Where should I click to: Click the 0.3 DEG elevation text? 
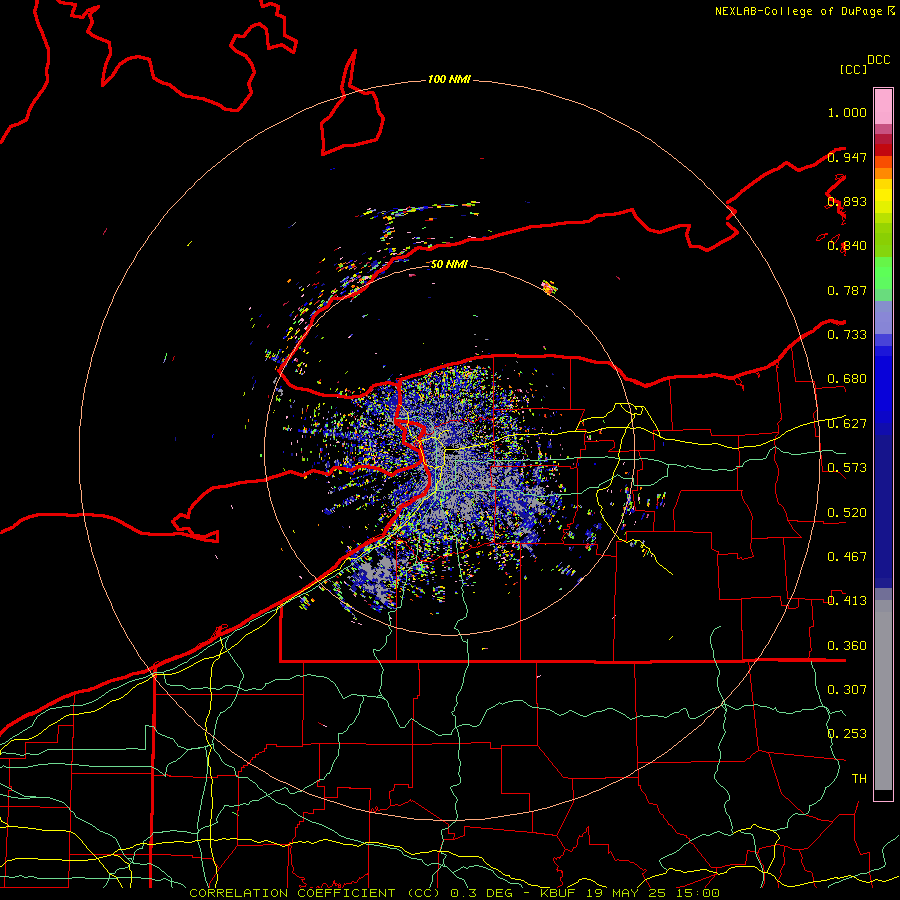click(x=484, y=893)
